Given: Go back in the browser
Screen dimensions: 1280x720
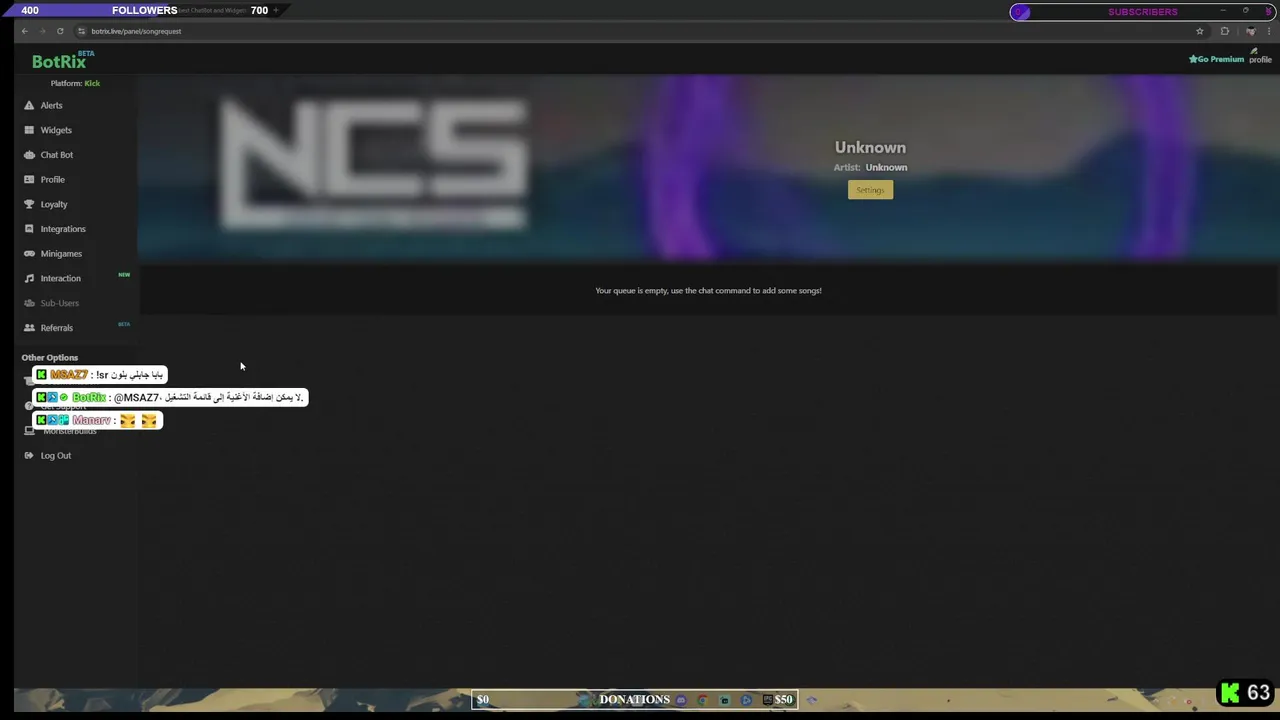Looking at the screenshot, I should click(24, 31).
